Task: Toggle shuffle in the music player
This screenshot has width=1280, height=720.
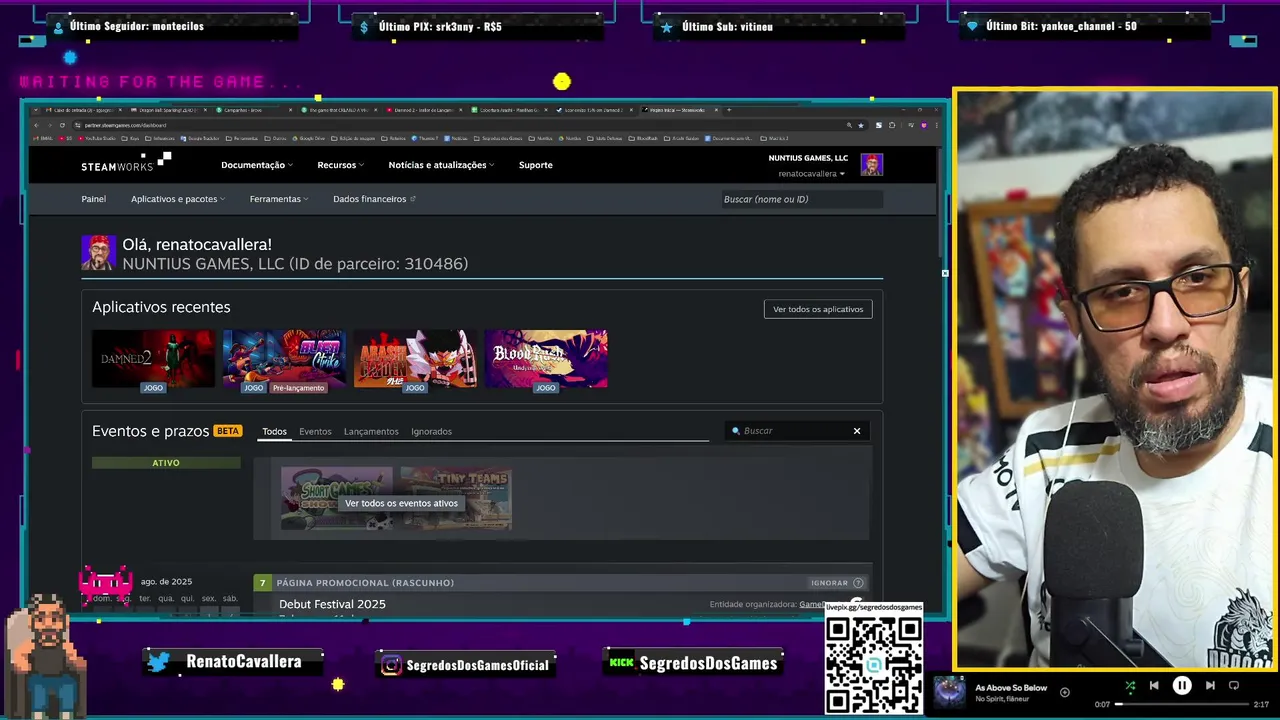Action: [x=1130, y=686]
